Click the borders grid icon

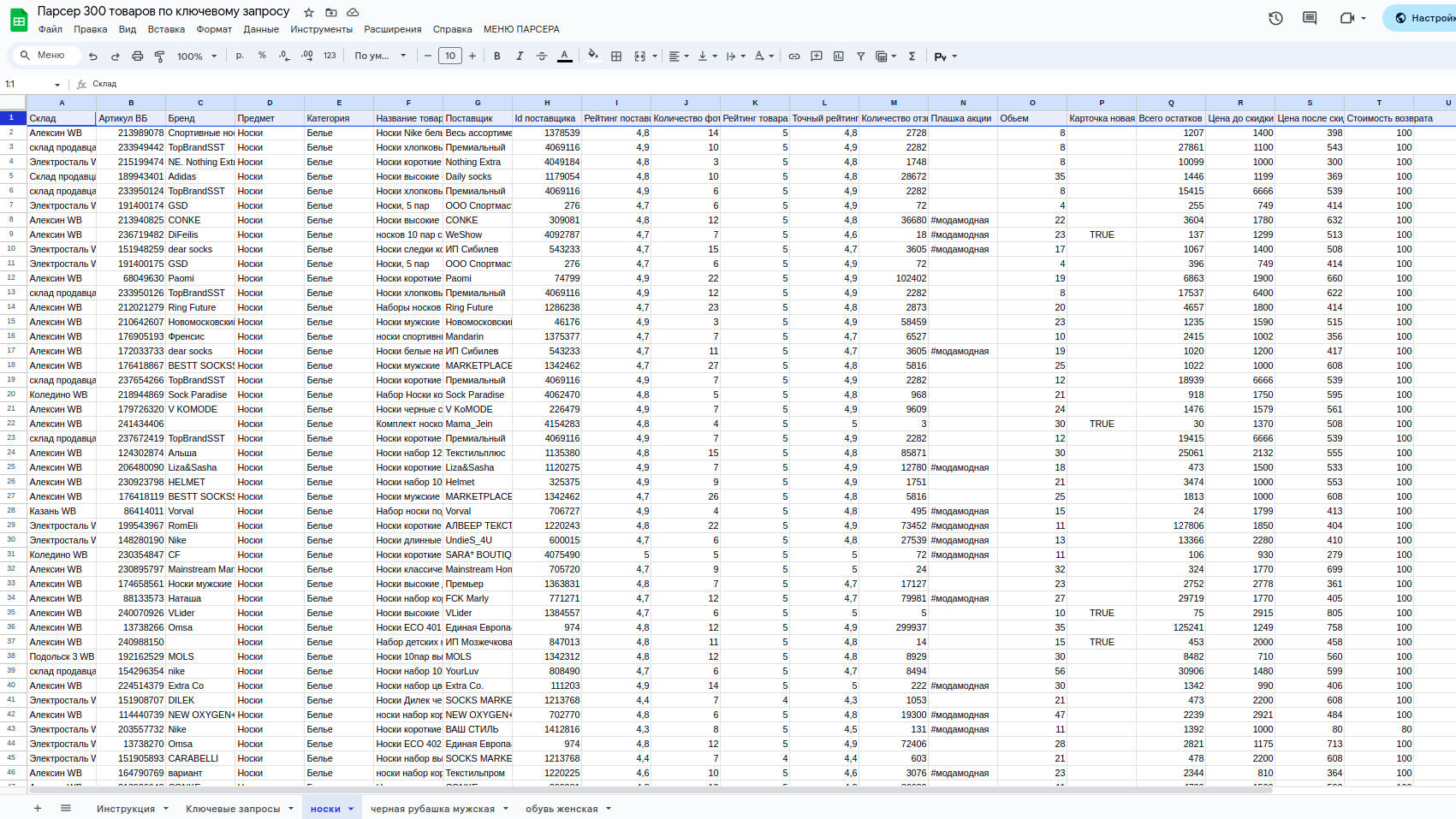point(616,56)
